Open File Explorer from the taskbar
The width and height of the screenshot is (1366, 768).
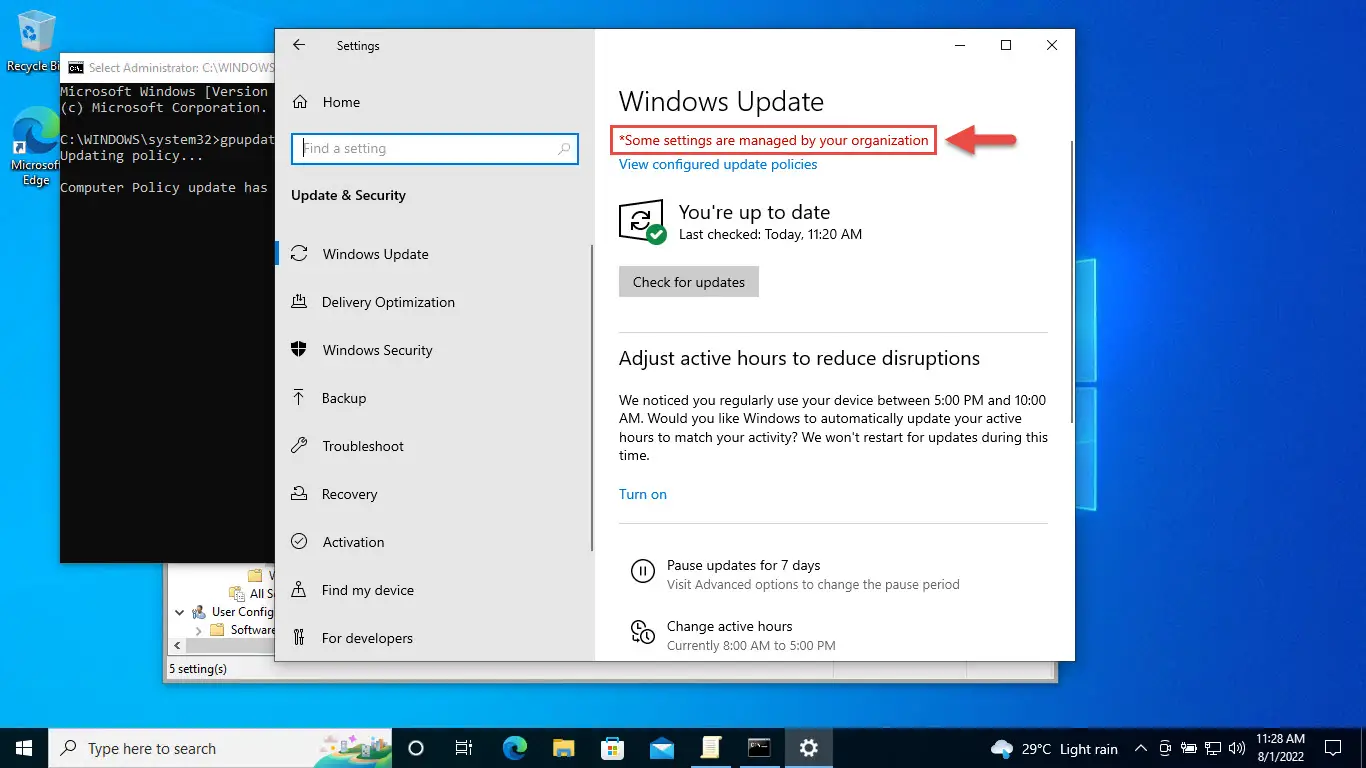(564, 748)
